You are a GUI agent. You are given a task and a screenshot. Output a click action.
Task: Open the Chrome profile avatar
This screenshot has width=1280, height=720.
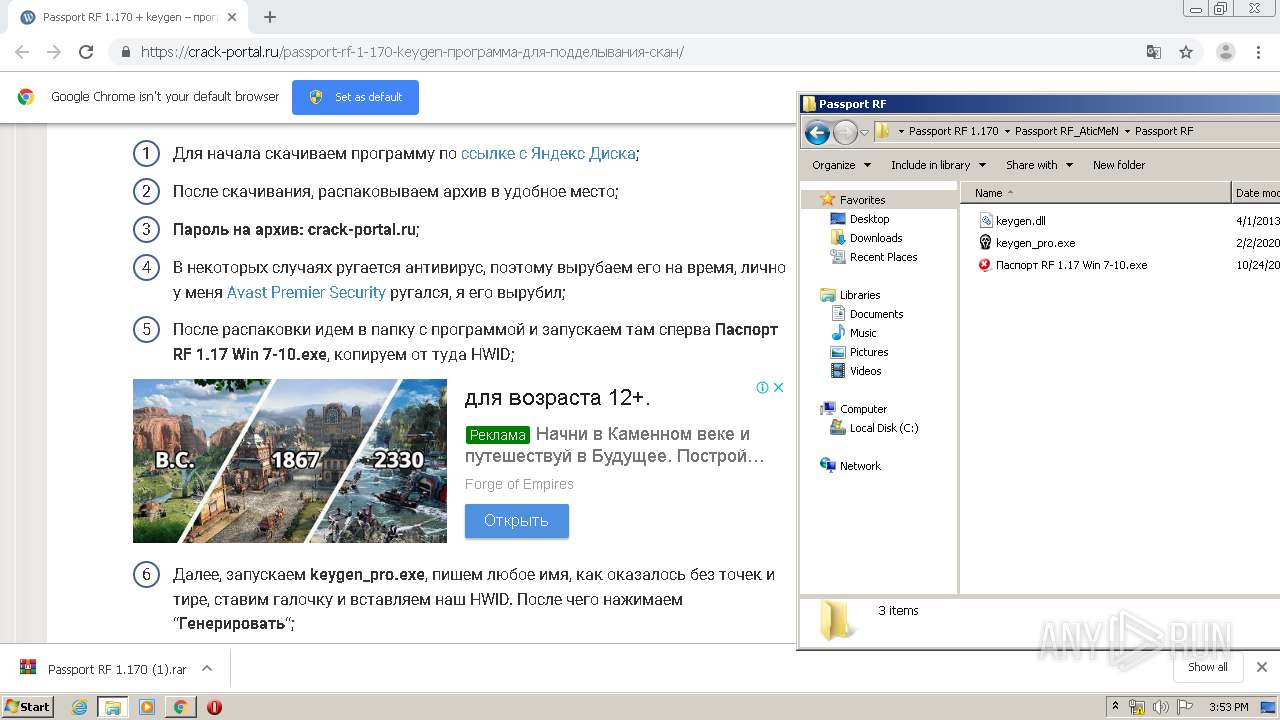(1225, 52)
